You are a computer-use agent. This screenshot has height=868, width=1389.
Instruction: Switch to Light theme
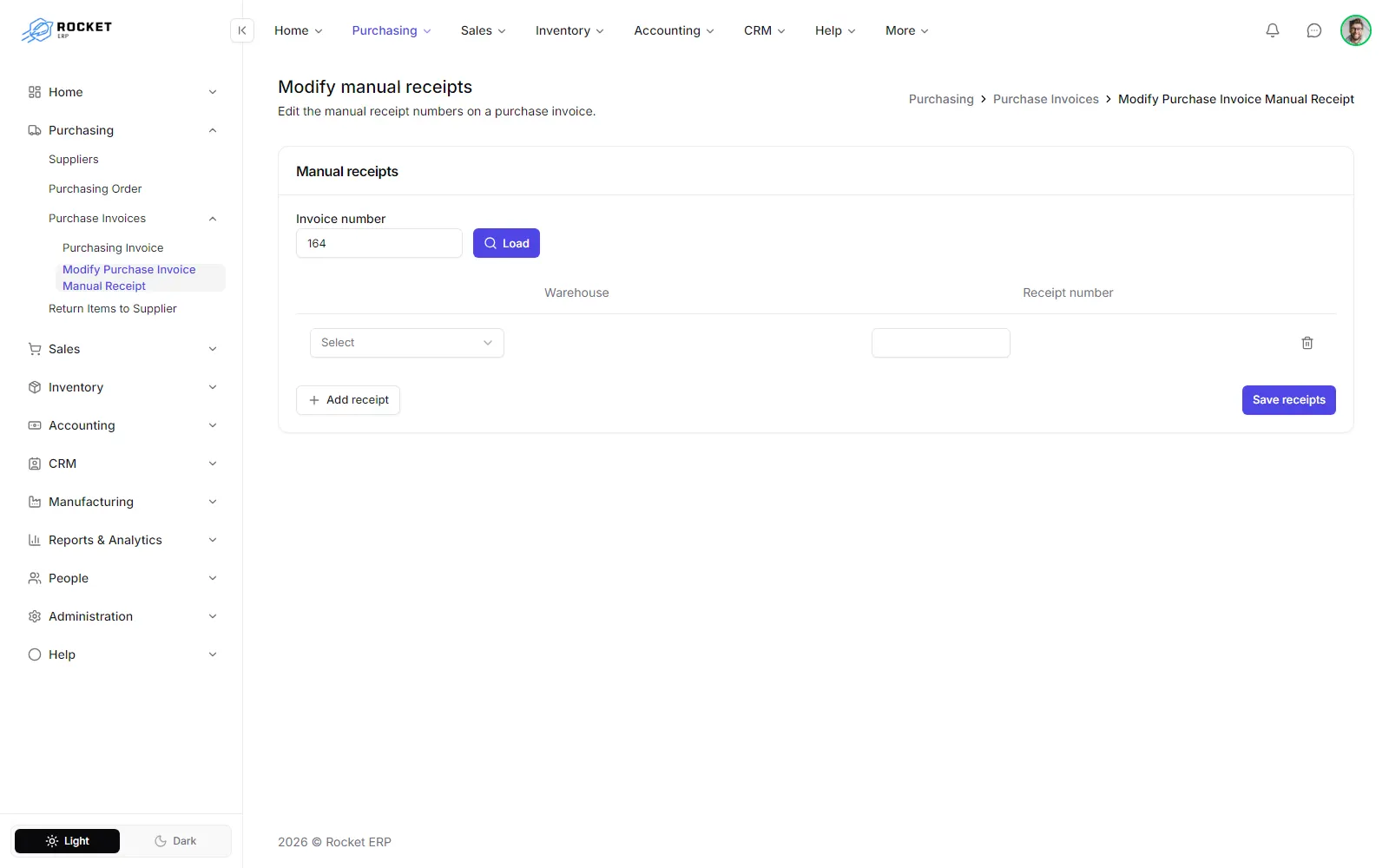pyautogui.click(x=67, y=841)
